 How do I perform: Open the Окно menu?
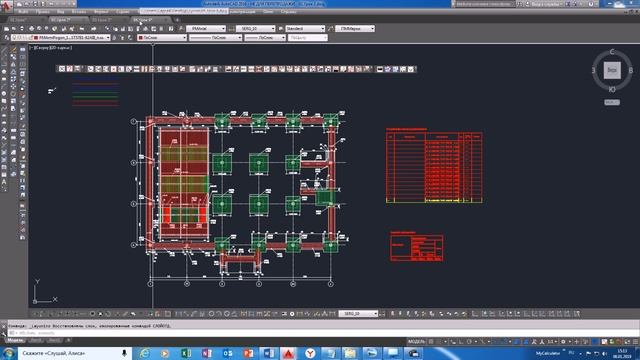pyautogui.click(x=268, y=12)
